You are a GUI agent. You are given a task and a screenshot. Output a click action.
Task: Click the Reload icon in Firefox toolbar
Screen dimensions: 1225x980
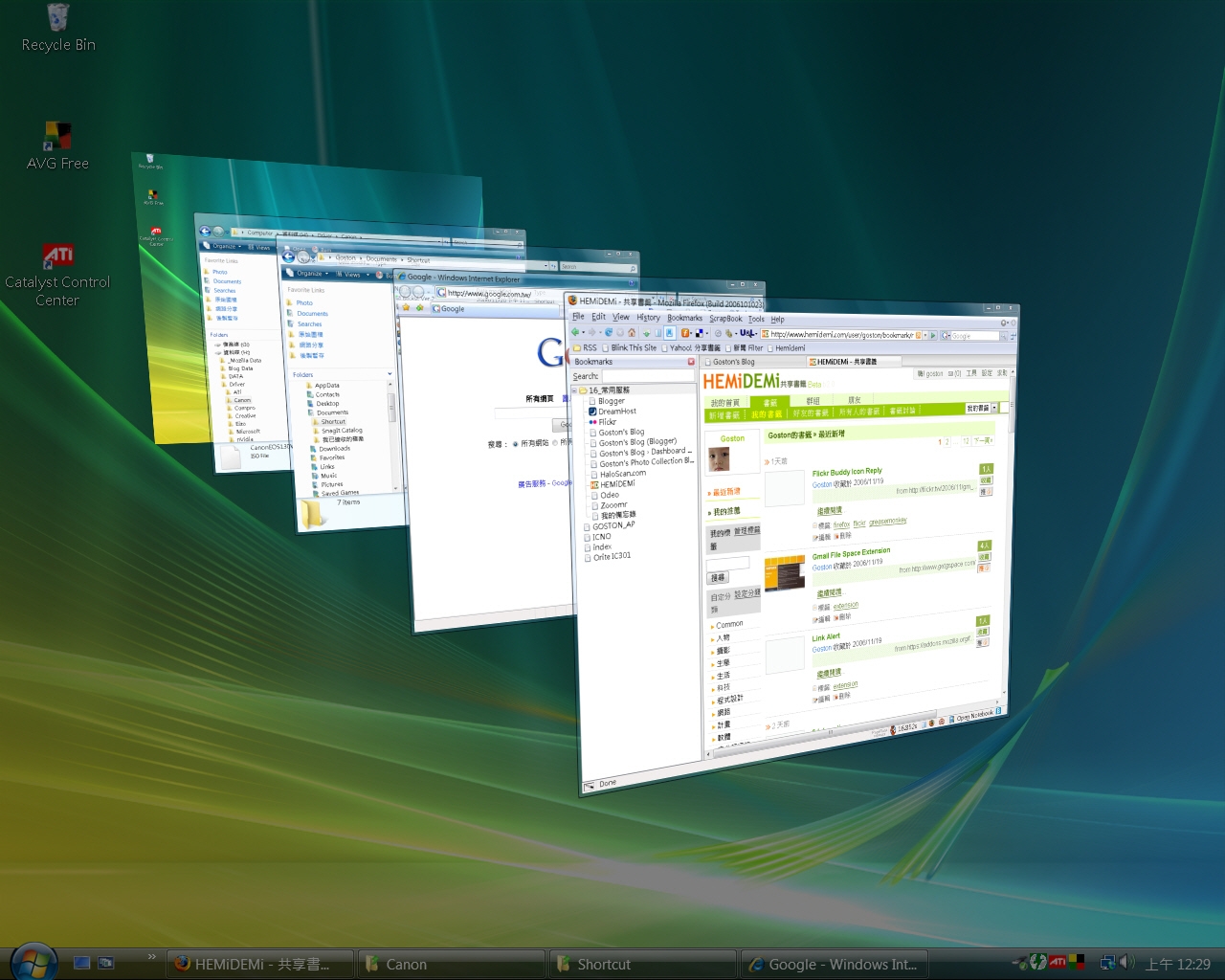608,333
